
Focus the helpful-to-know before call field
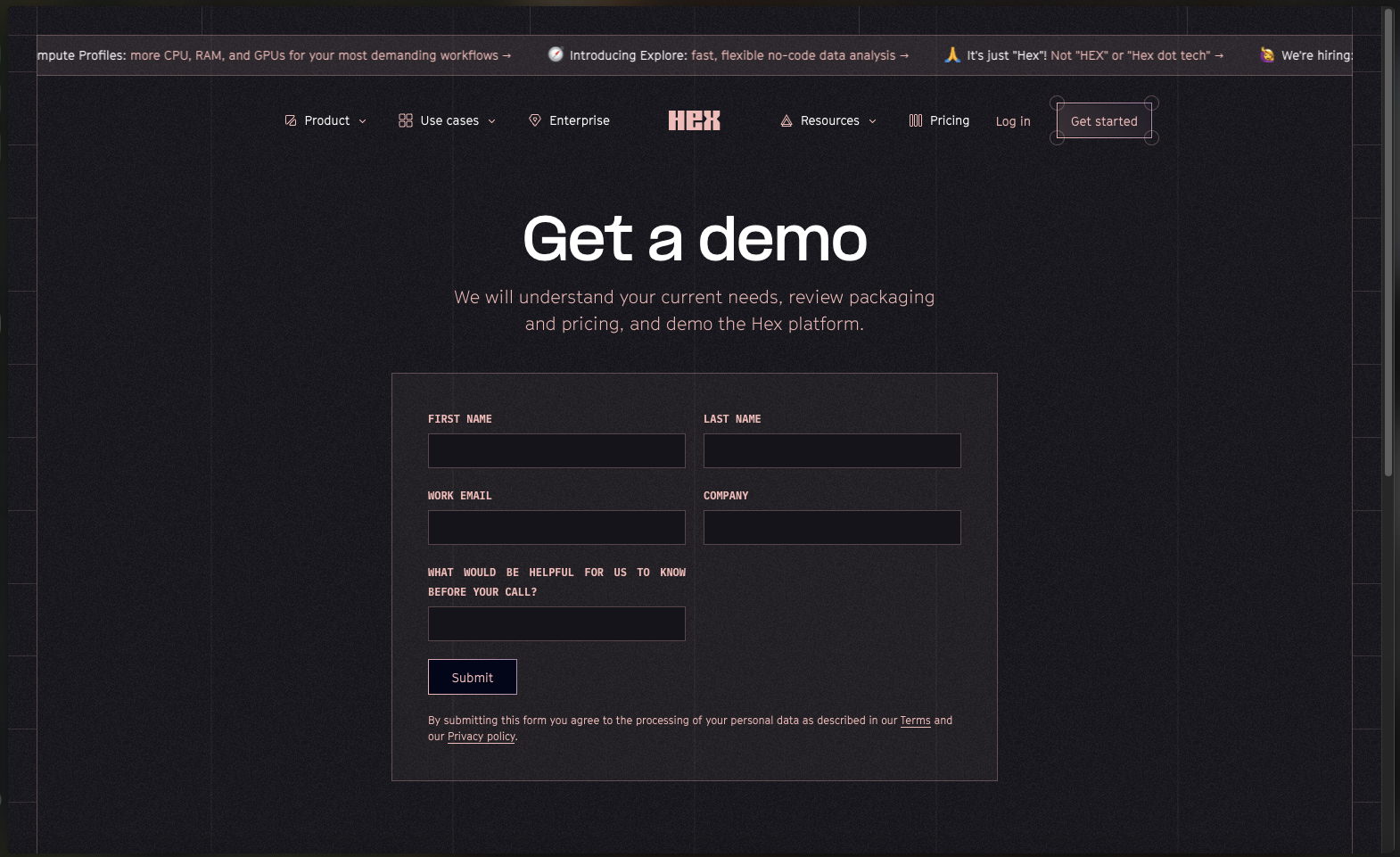(x=556, y=623)
